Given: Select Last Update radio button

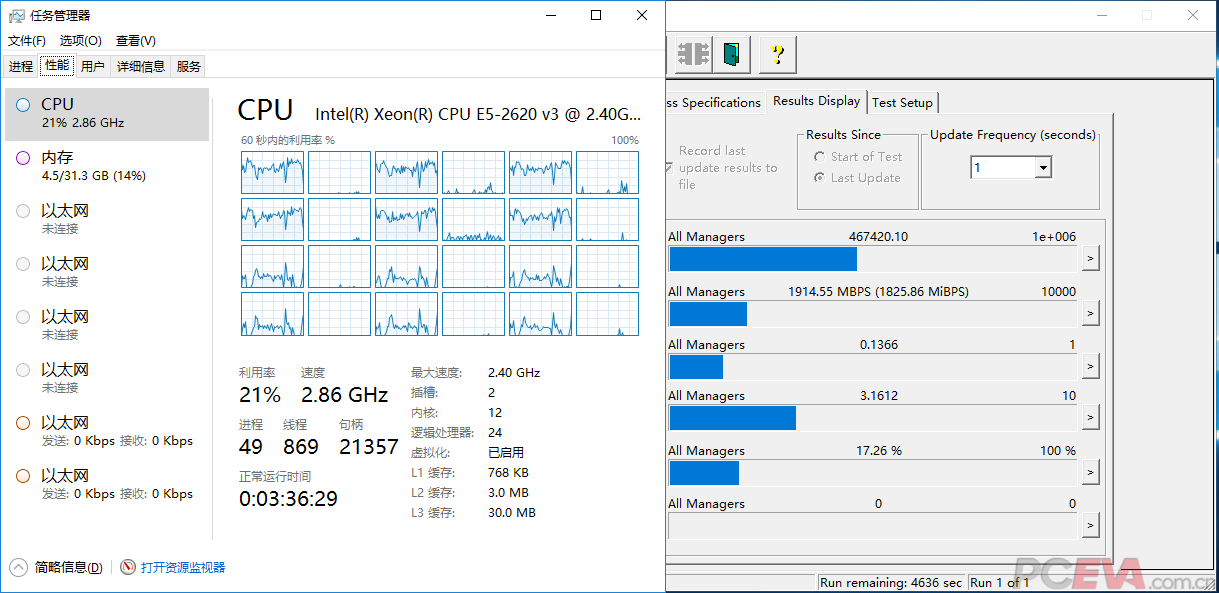Looking at the screenshot, I should coord(820,178).
